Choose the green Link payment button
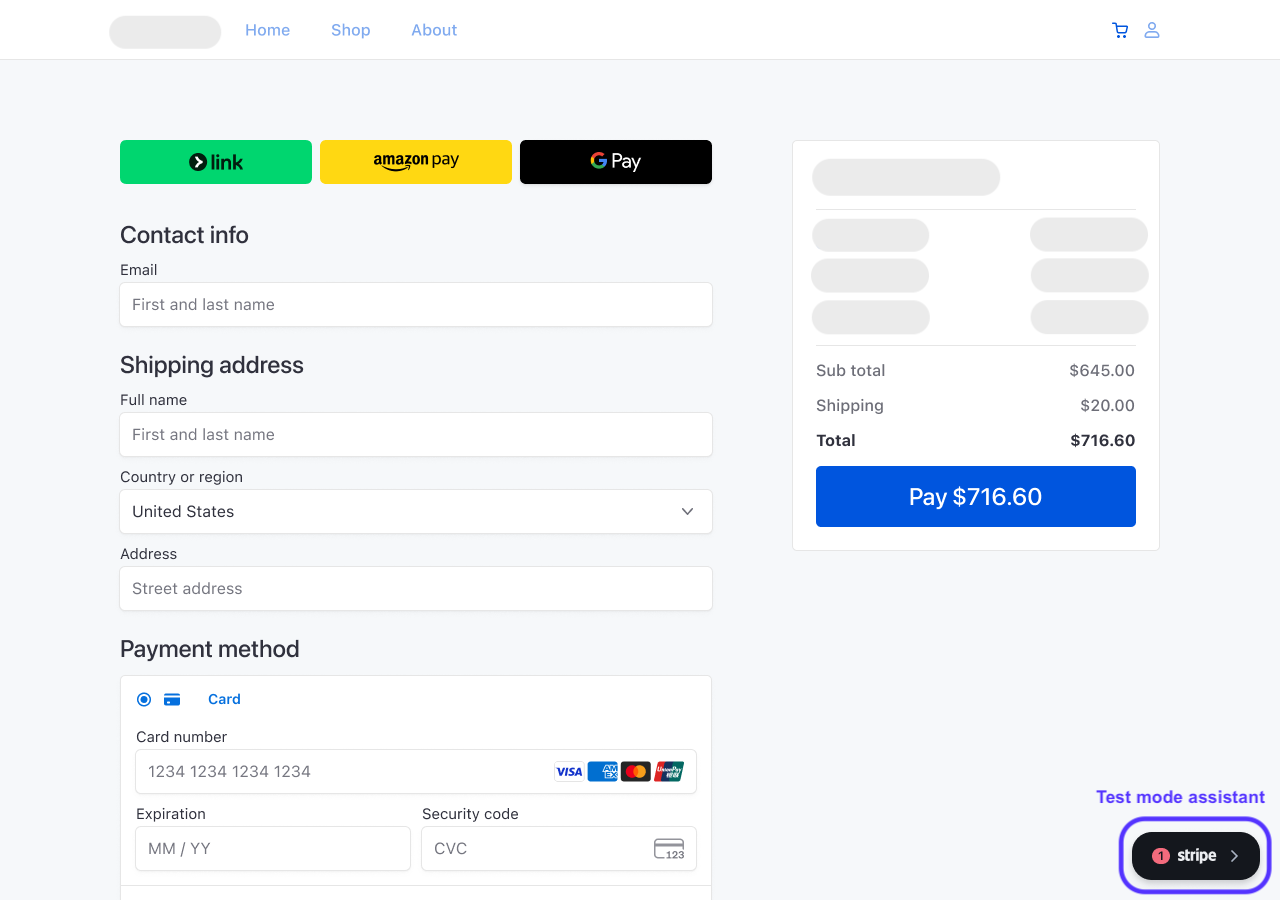 216,162
